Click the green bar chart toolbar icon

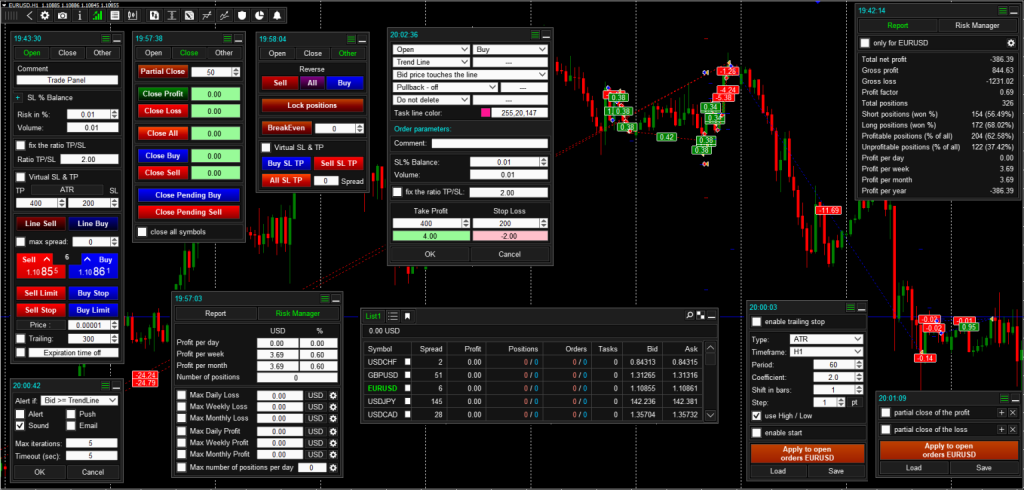(x=96, y=16)
